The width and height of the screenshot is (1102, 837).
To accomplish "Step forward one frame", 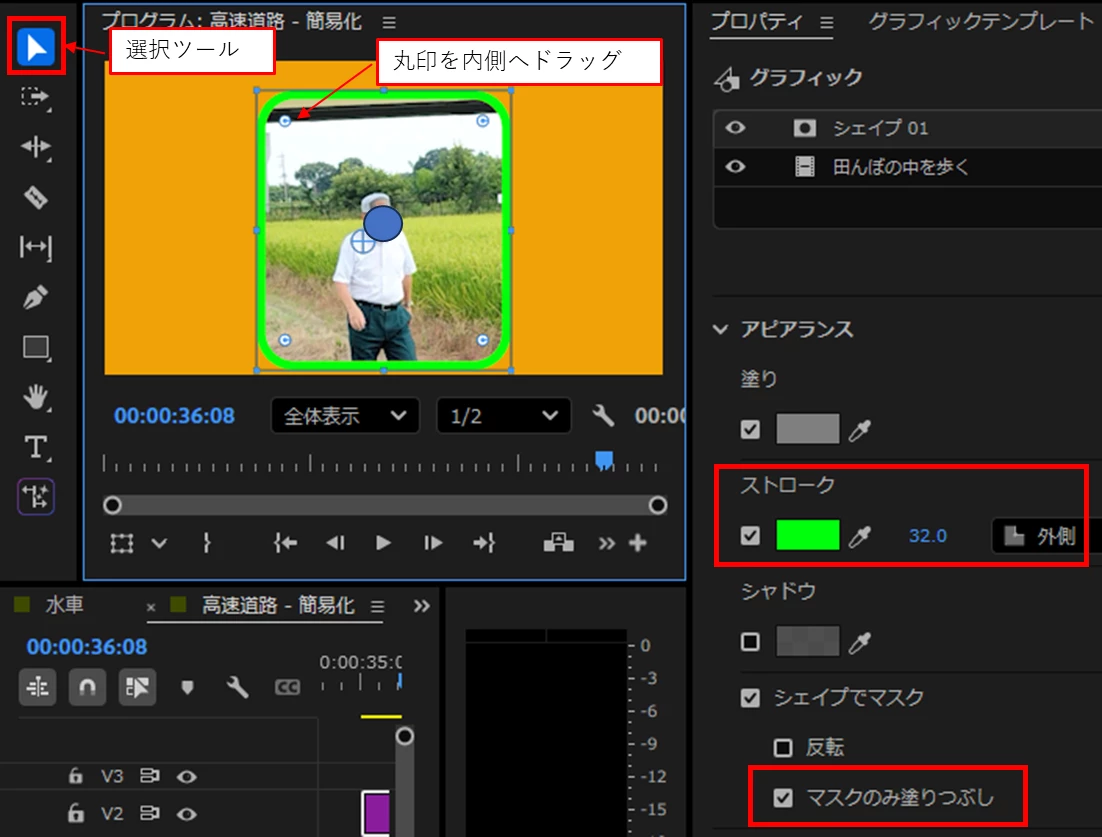I will pyautogui.click(x=433, y=543).
